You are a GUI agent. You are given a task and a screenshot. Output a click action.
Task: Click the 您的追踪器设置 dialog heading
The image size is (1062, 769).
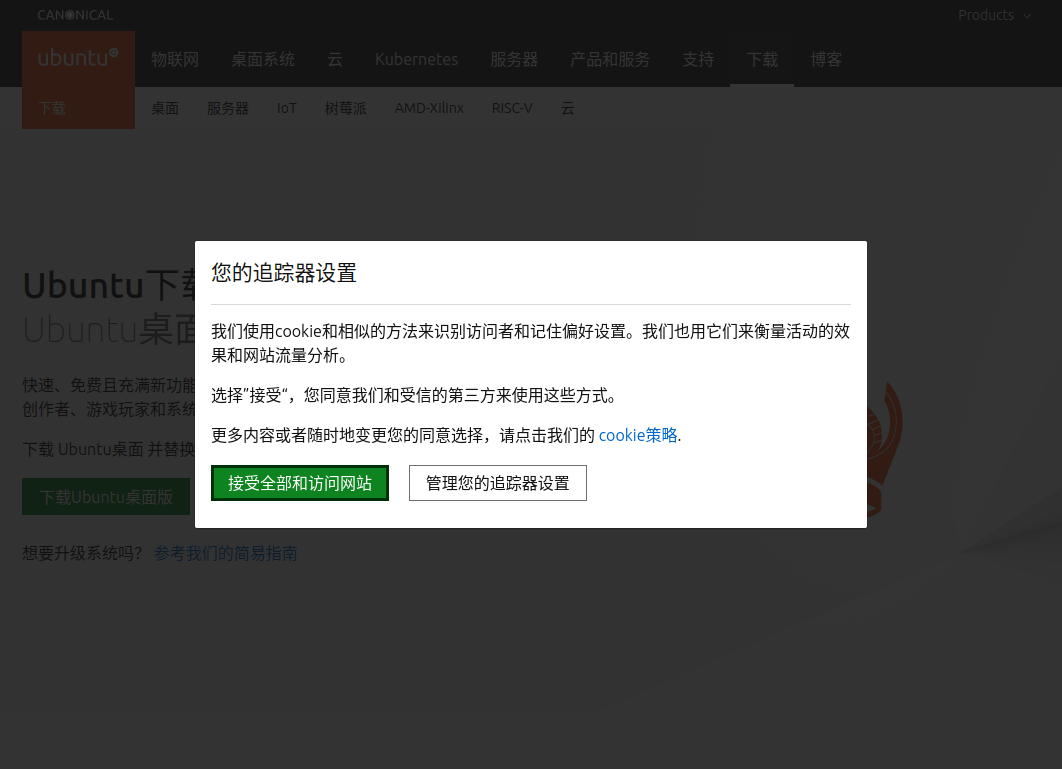[284, 273]
